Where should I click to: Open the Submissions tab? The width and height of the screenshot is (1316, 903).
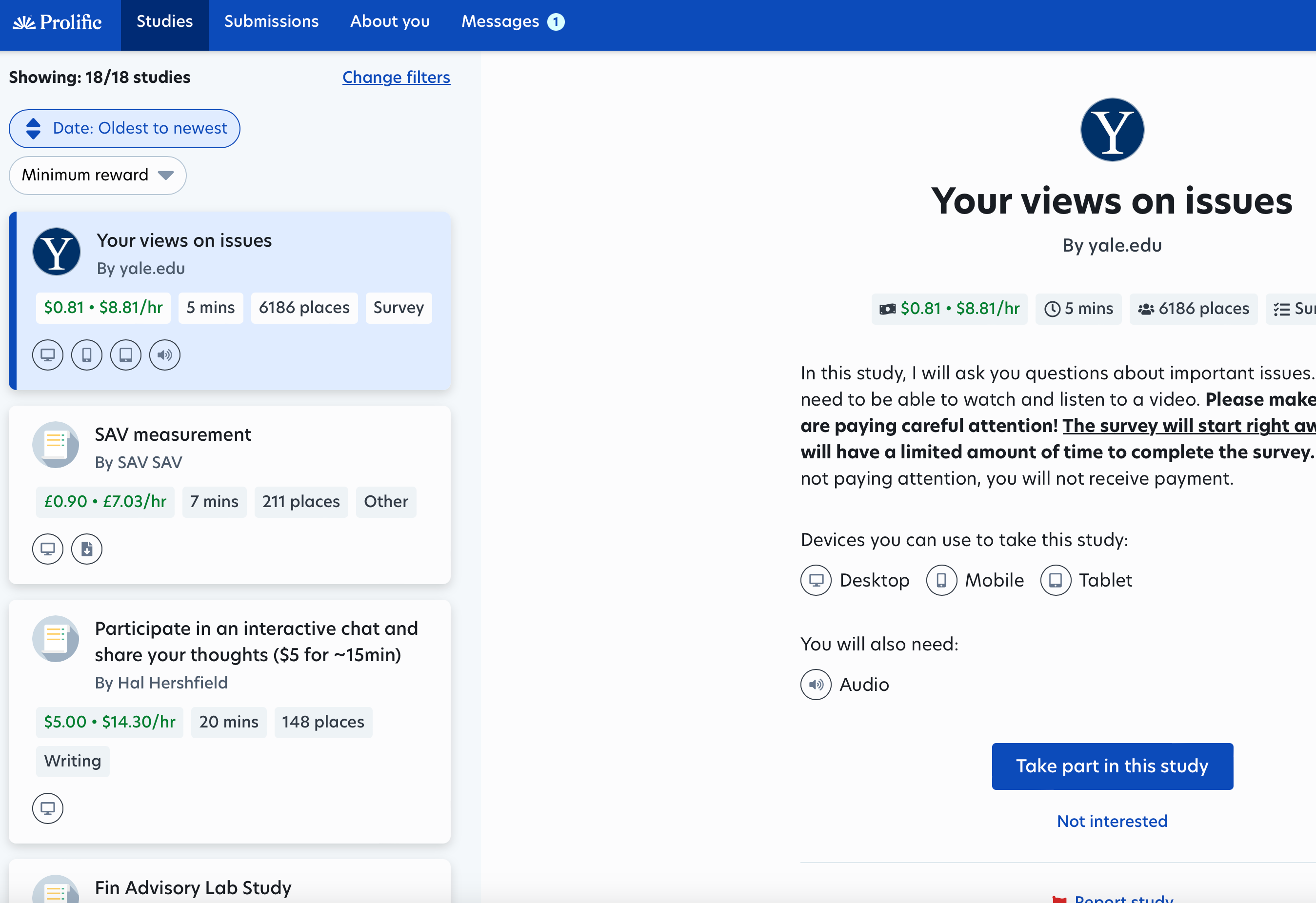point(271,21)
